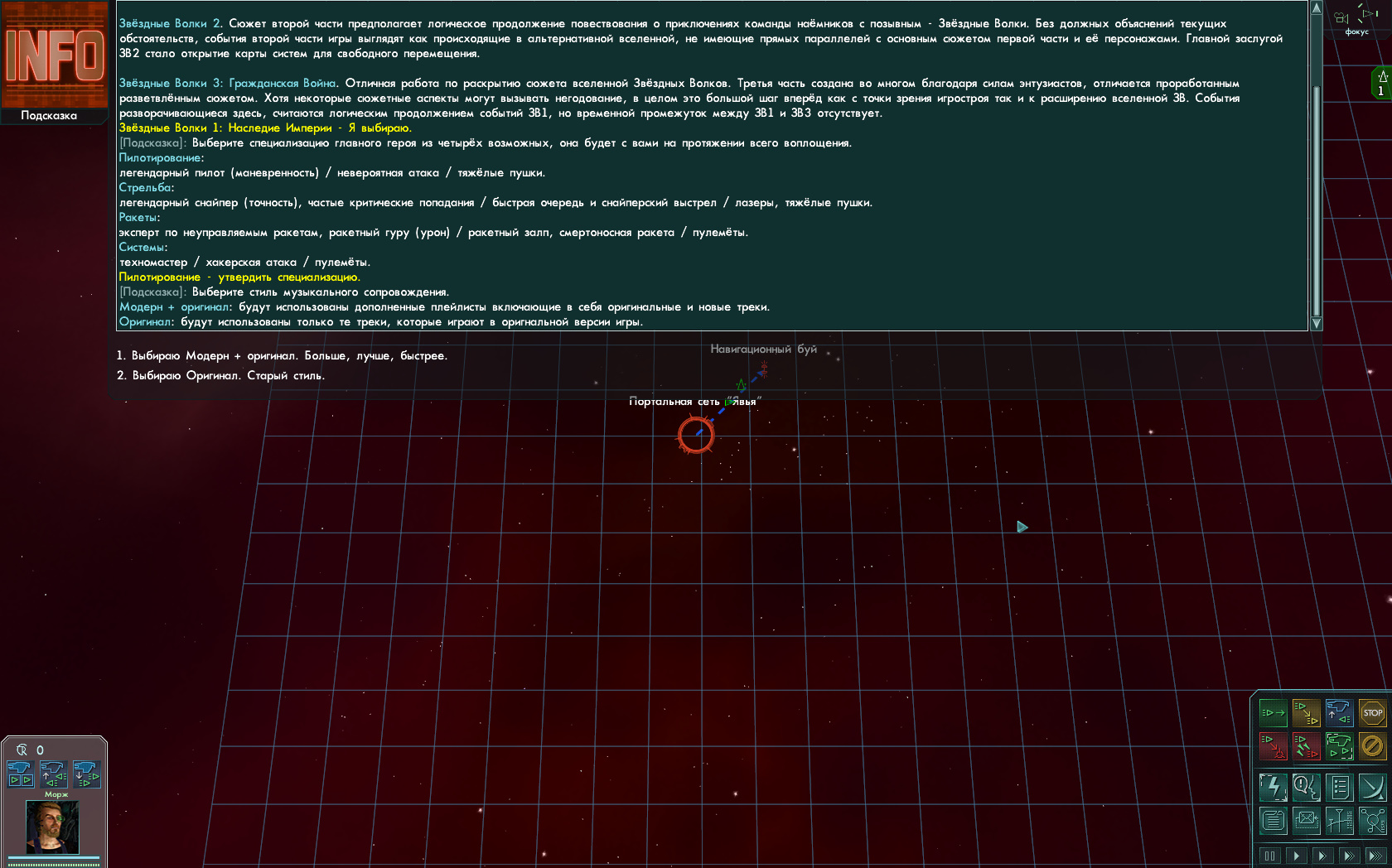Click the pilot's green segmented bar
1392x868 pixels.
(53, 865)
